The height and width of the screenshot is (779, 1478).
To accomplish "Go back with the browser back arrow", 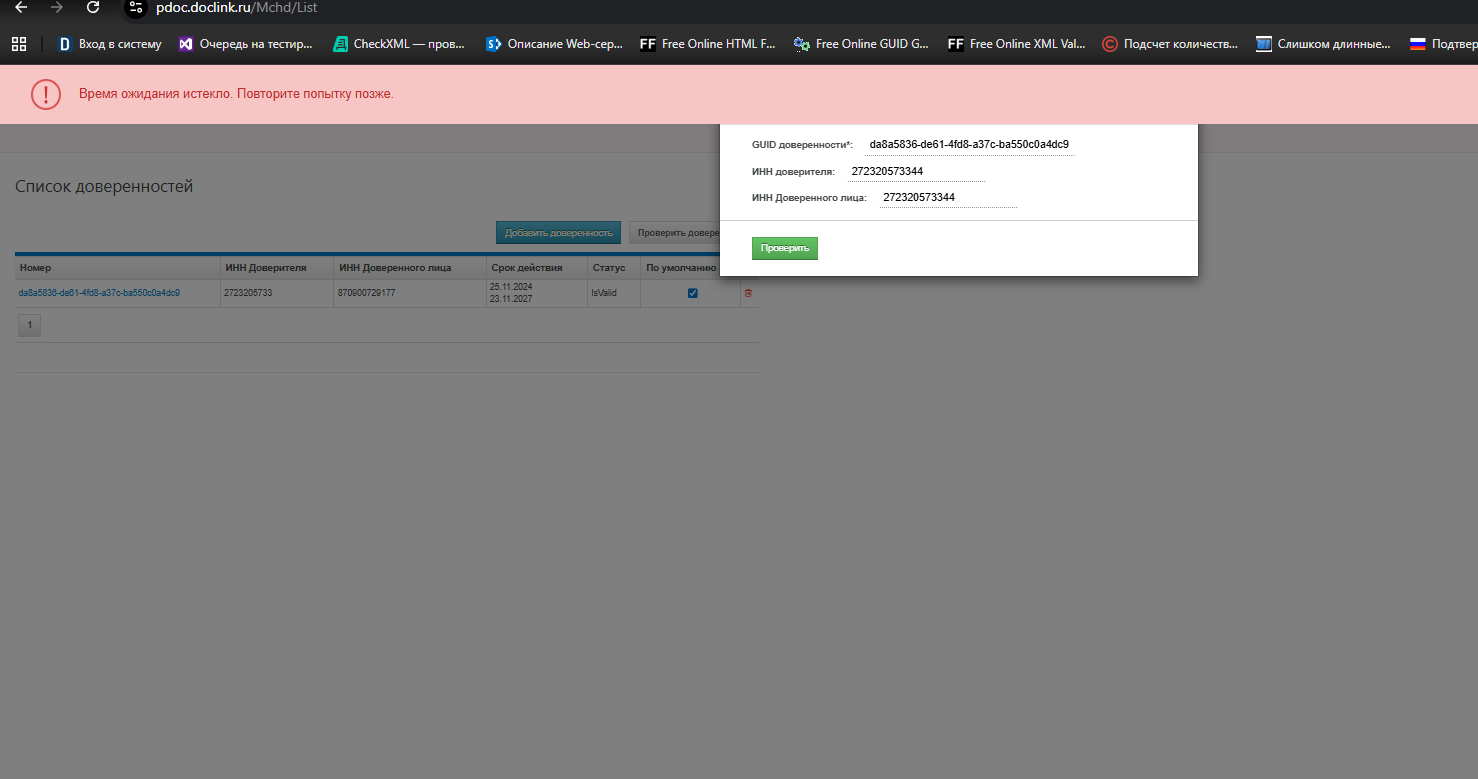I will click(x=20, y=7).
